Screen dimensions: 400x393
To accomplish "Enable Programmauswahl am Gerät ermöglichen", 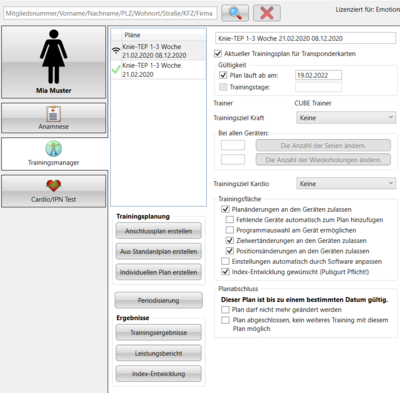I will tap(230, 230).
